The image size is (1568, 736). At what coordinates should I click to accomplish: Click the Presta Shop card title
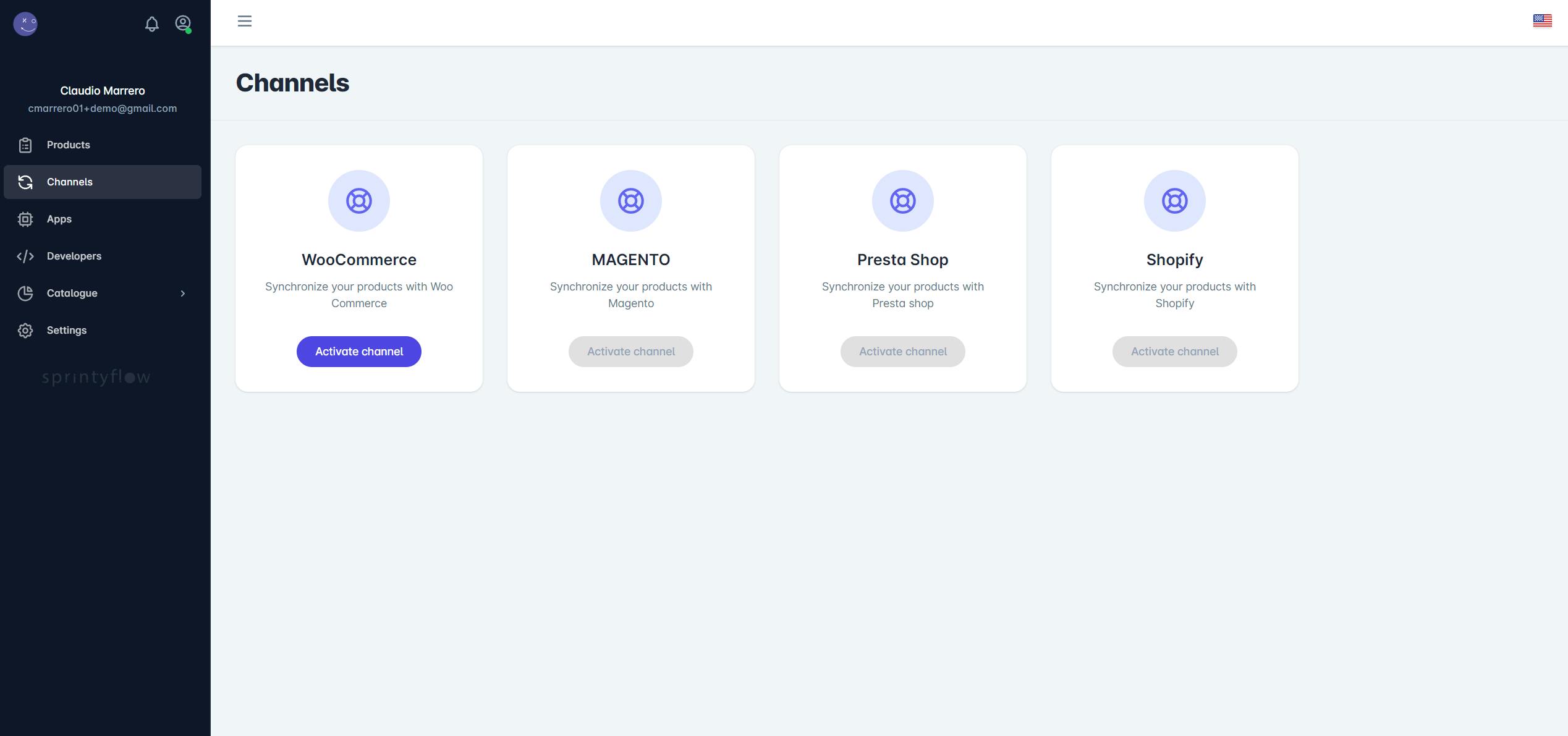point(903,260)
